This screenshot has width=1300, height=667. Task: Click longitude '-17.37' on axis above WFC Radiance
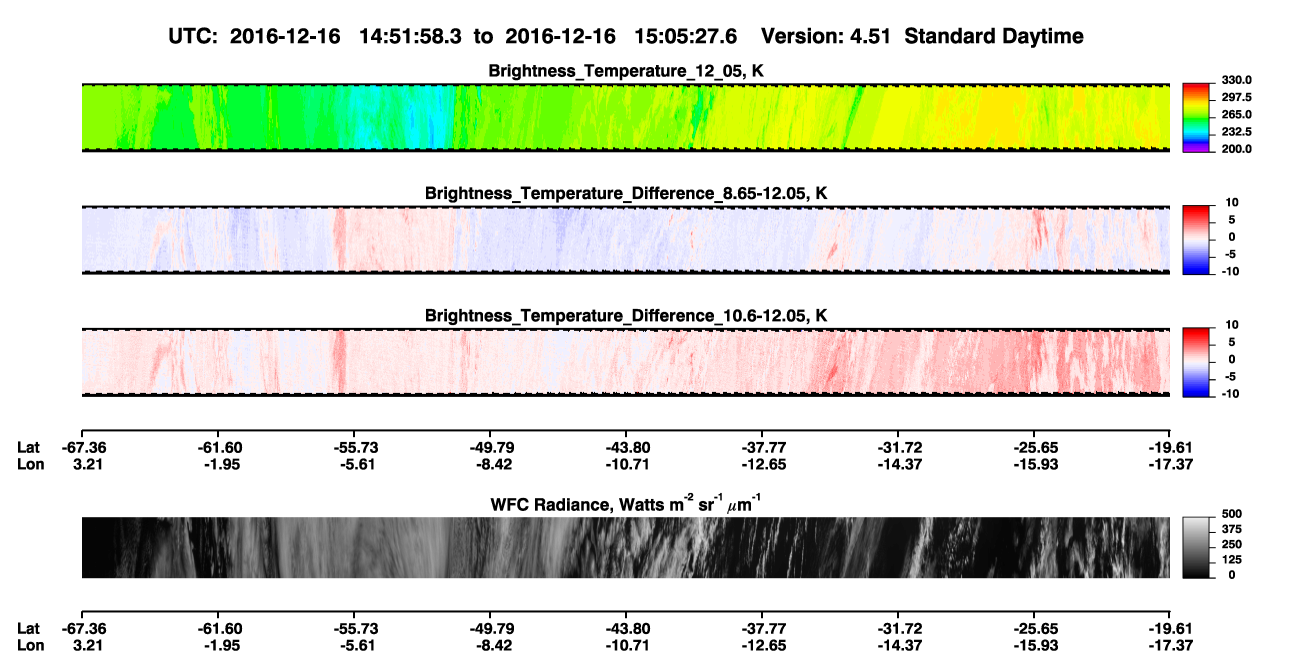click(x=1171, y=463)
